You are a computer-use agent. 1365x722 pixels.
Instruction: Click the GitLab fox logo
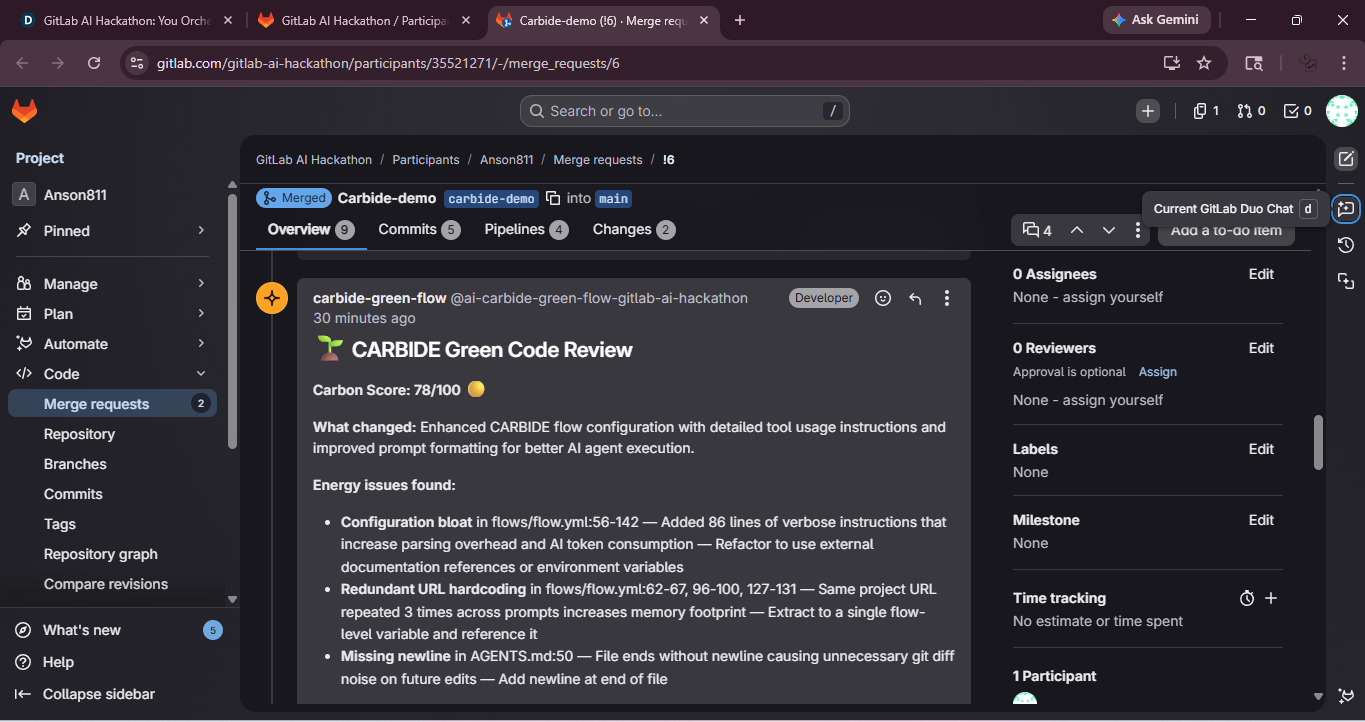click(25, 111)
